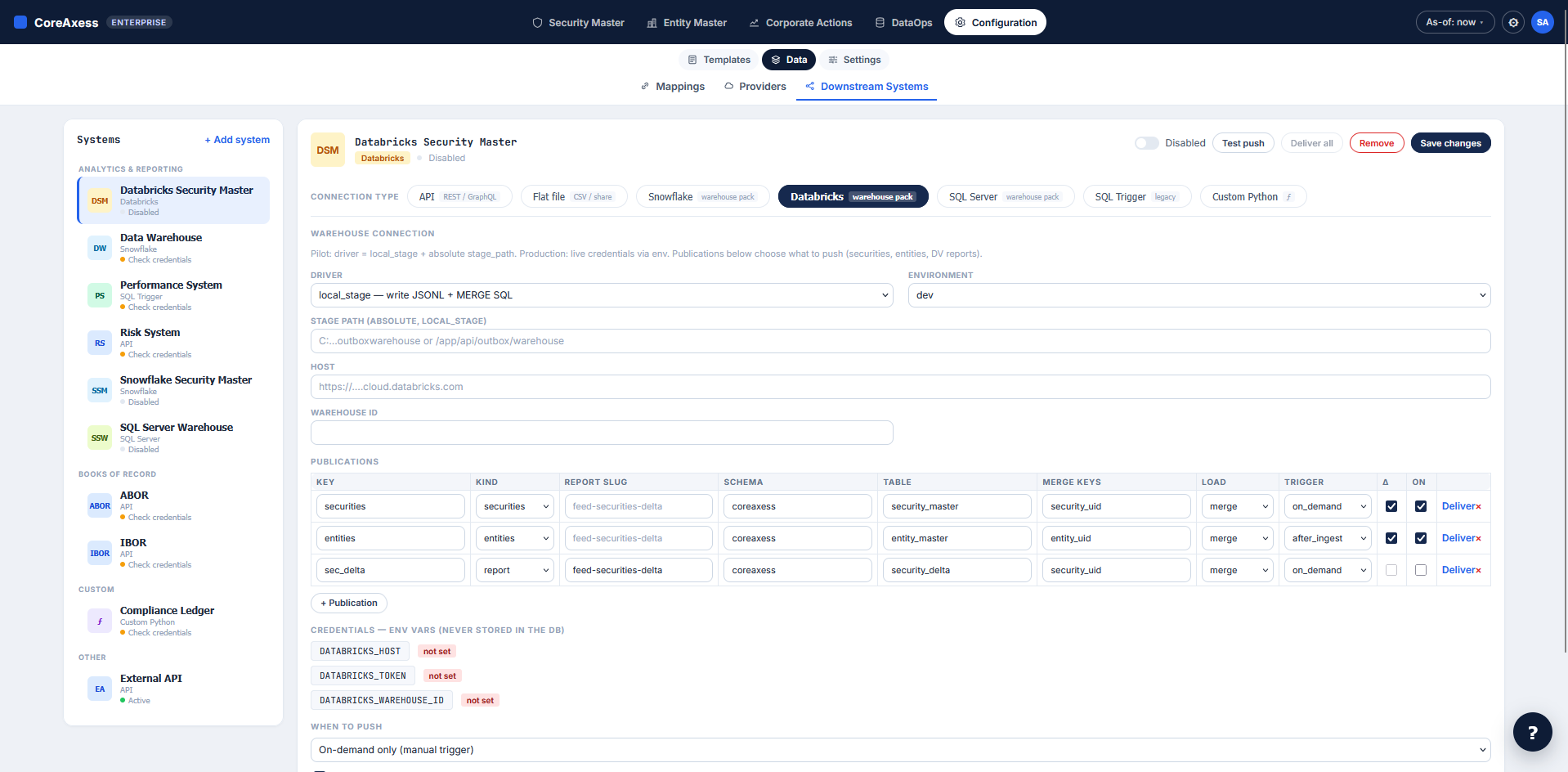Remove the sec_delta publication row
This screenshot has height=772, width=1568.
click(1478, 570)
